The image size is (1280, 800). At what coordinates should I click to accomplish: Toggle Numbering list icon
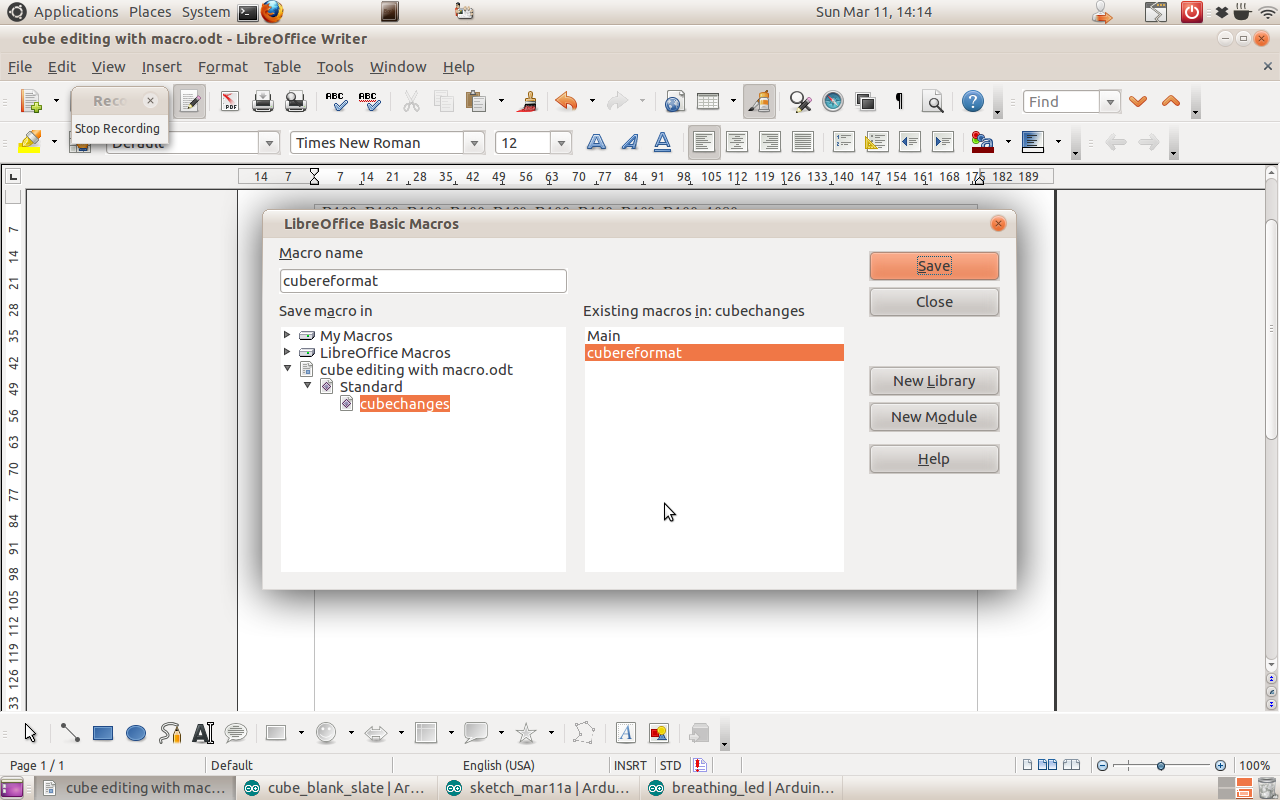843,142
